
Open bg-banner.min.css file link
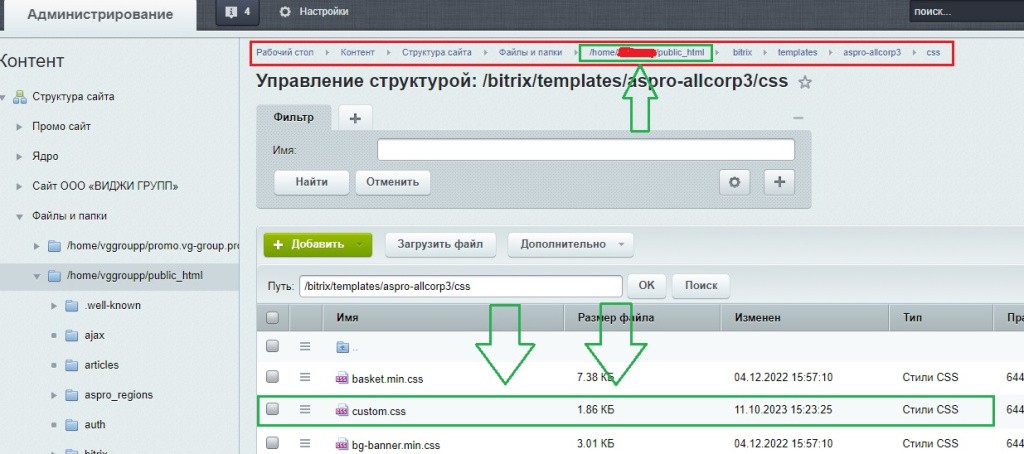(396, 446)
